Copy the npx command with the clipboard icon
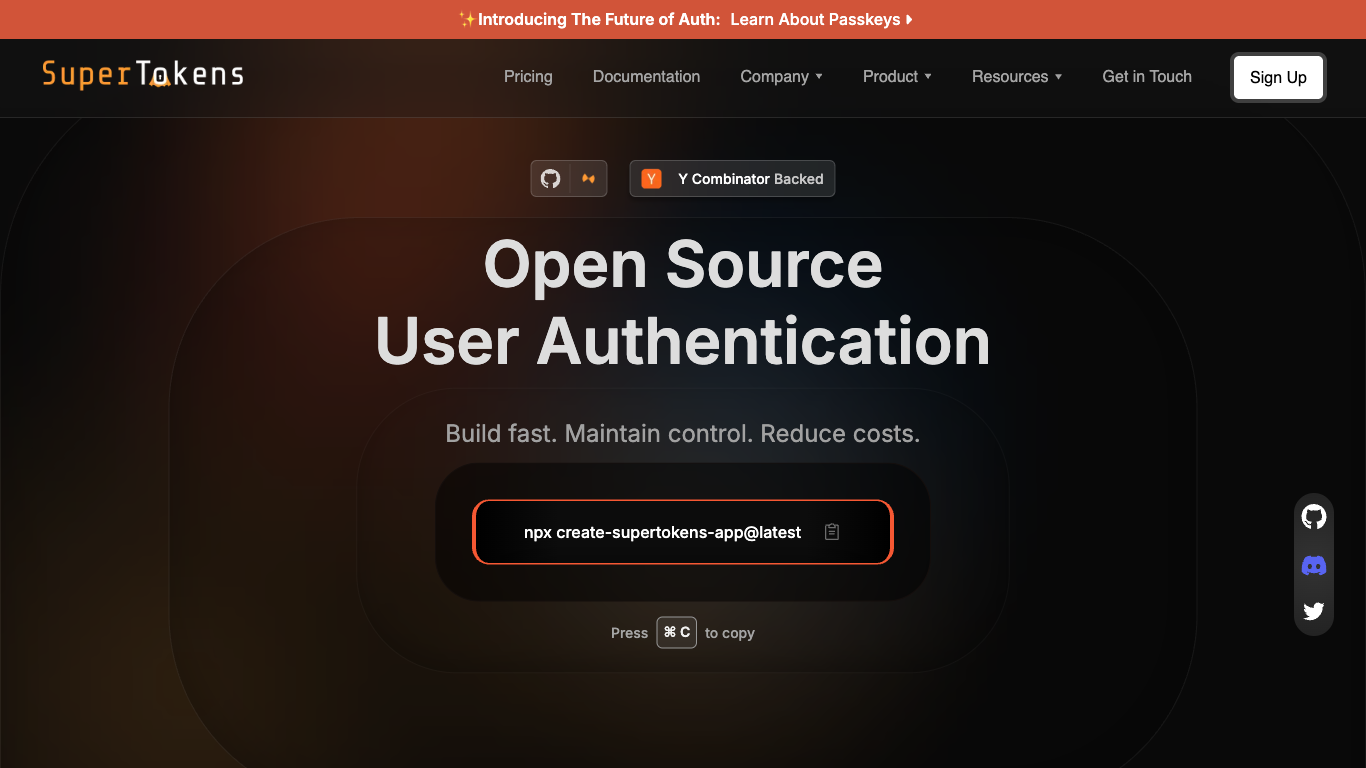 click(x=832, y=532)
